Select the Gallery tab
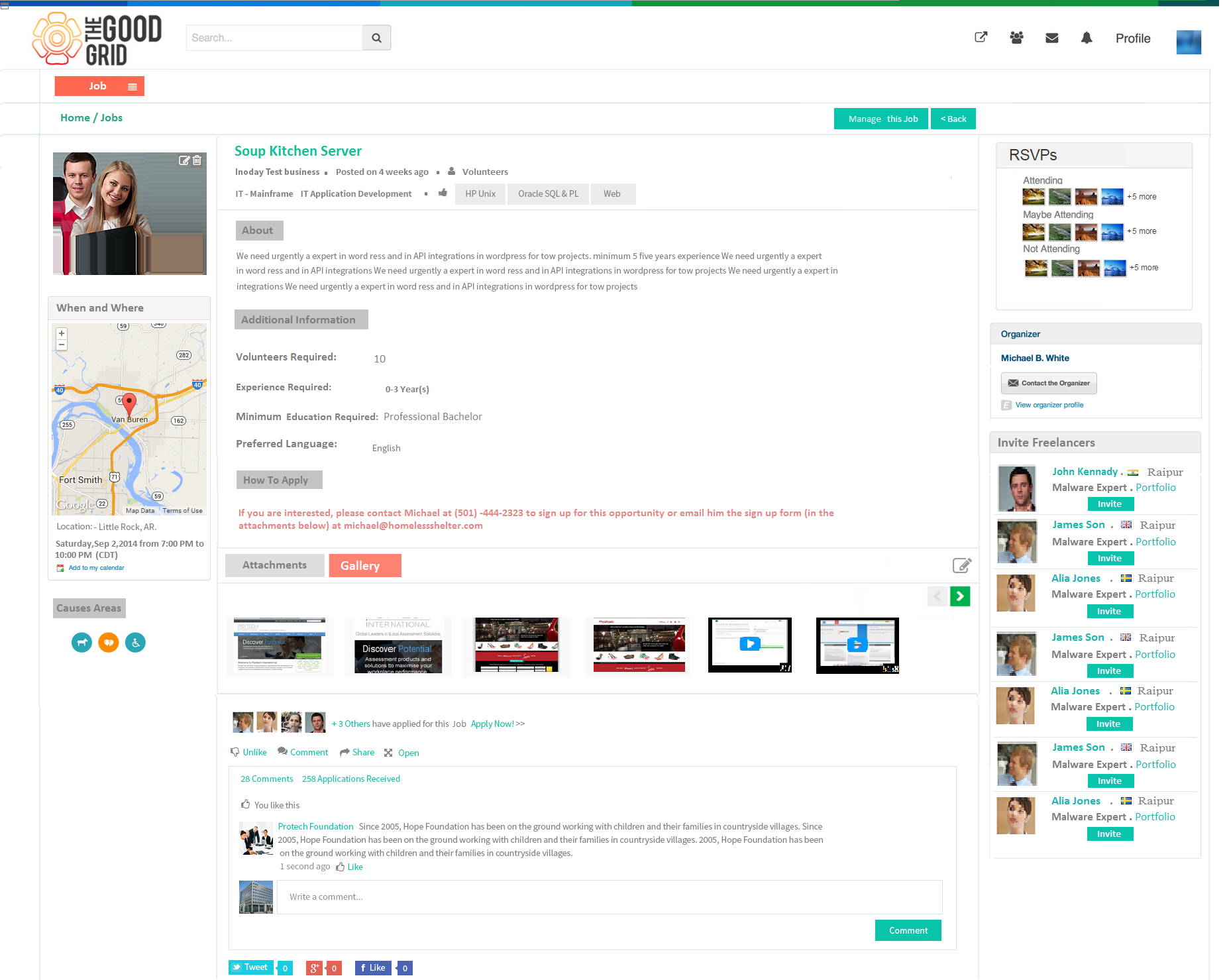 click(x=365, y=565)
